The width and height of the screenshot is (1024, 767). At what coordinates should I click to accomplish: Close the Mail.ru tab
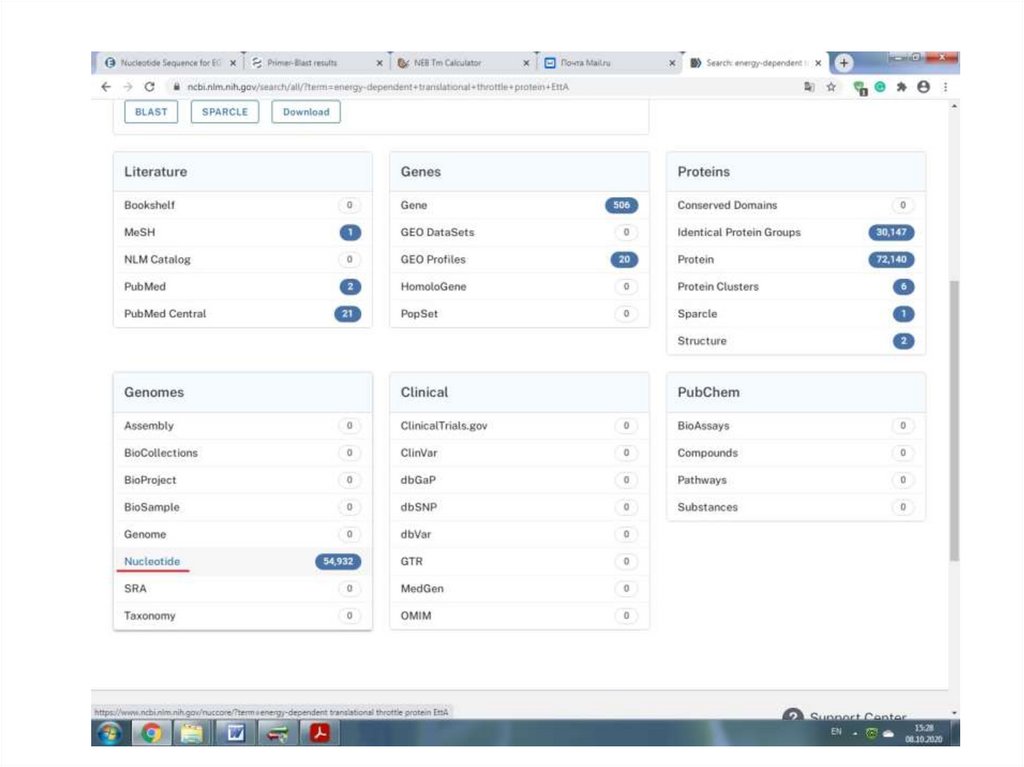[672, 63]
